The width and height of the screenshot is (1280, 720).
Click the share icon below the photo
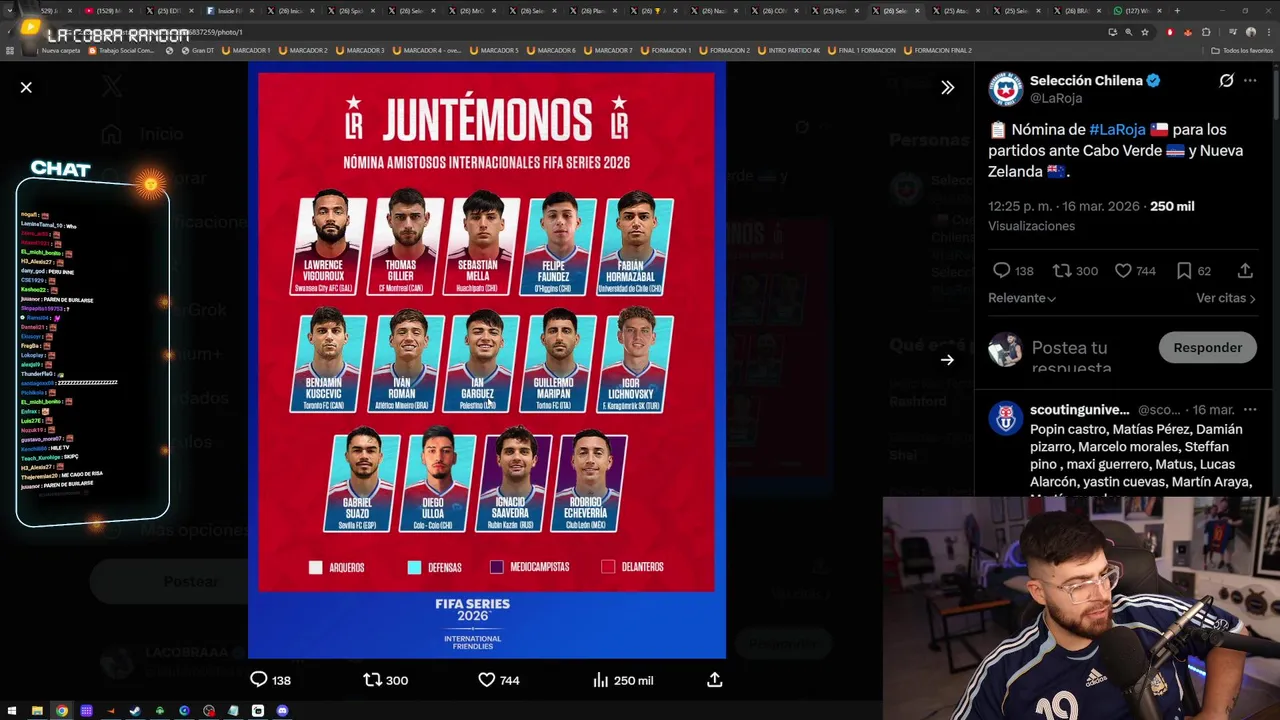pos(715,680)
